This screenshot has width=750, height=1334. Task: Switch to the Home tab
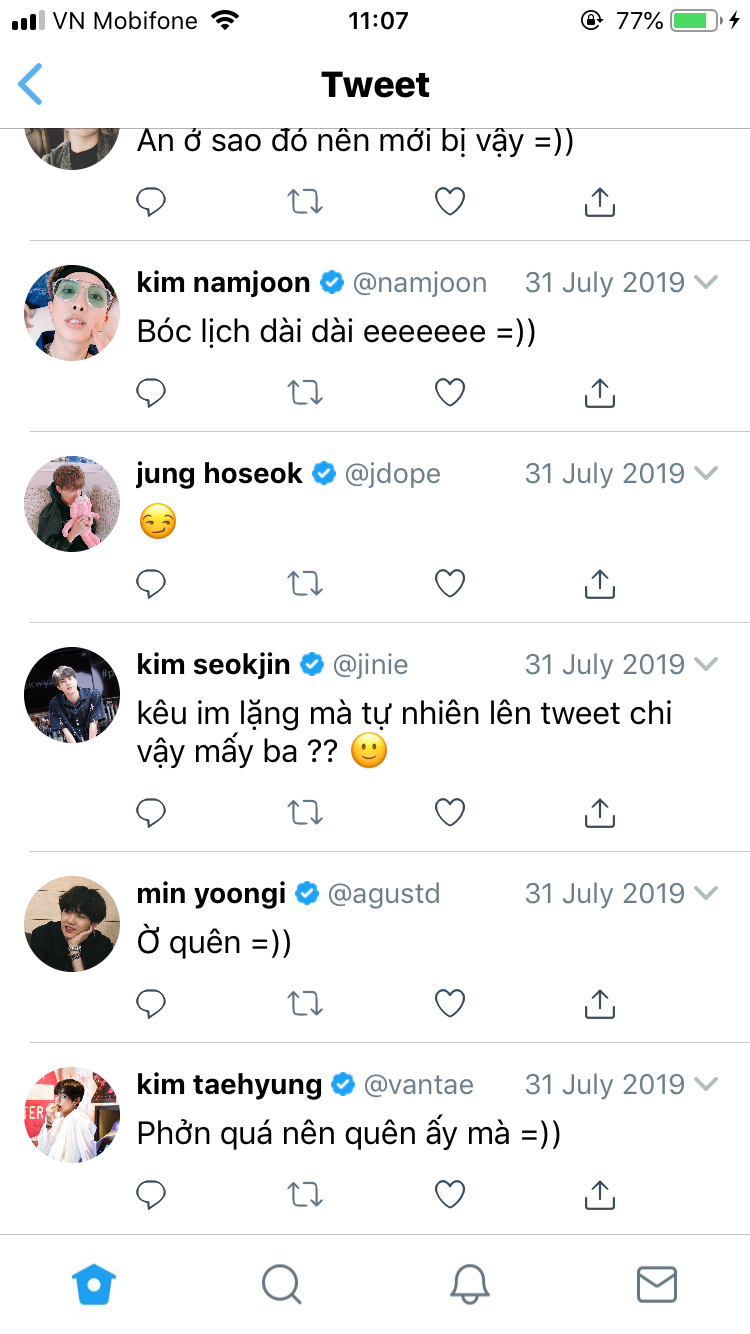pos(94,1284)
